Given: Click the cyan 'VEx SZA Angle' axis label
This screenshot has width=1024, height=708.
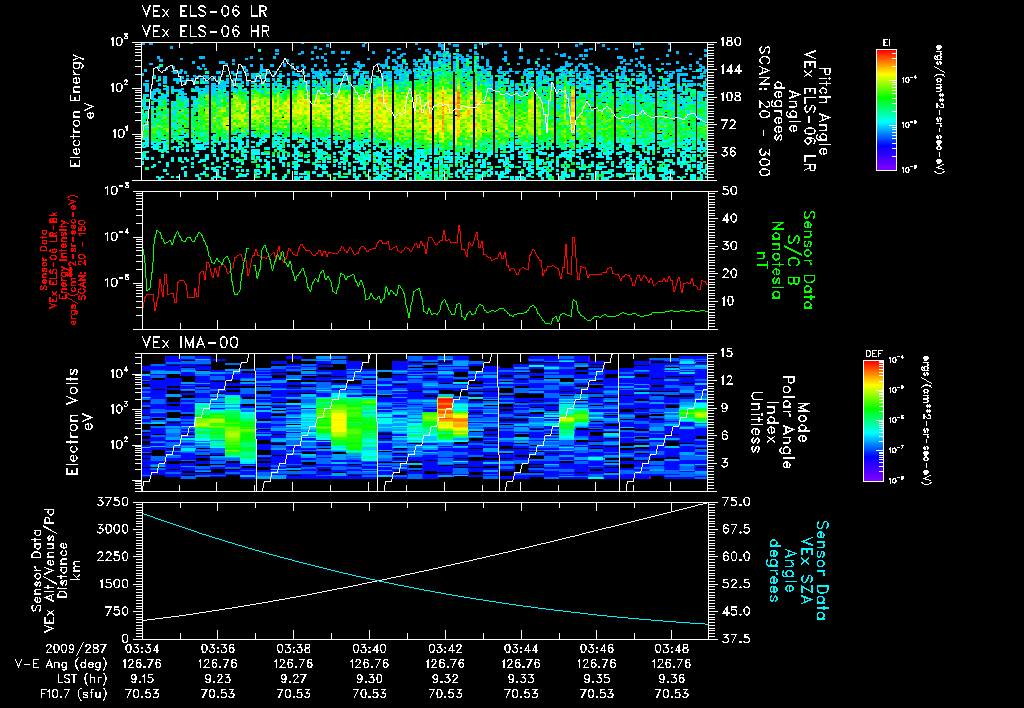Looking at the screenshot, I should click(797, 570).
